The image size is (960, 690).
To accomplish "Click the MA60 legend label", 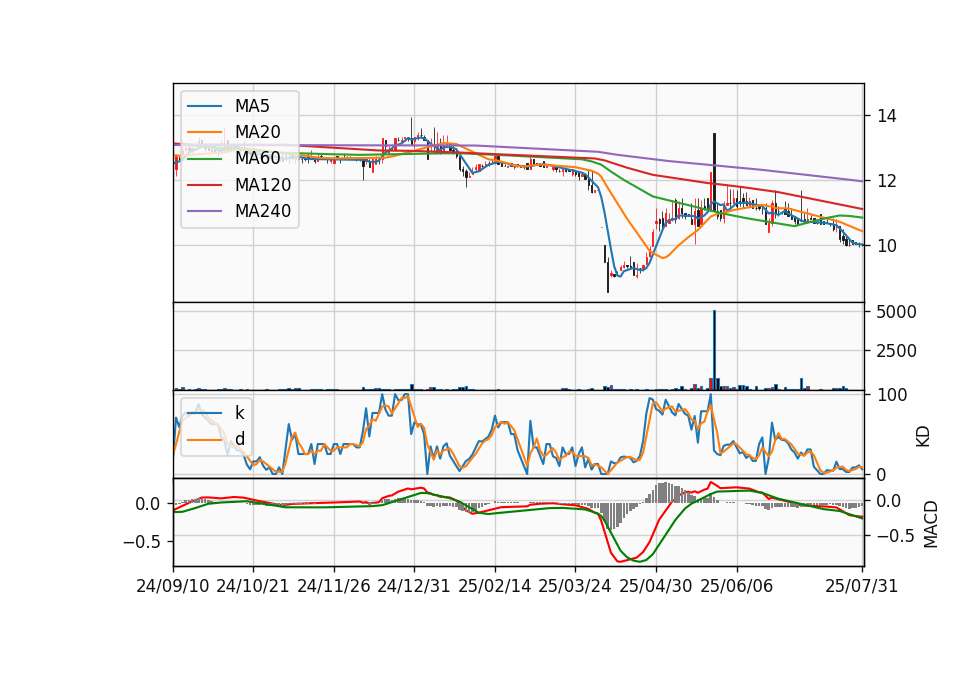I will click(257, 159).
